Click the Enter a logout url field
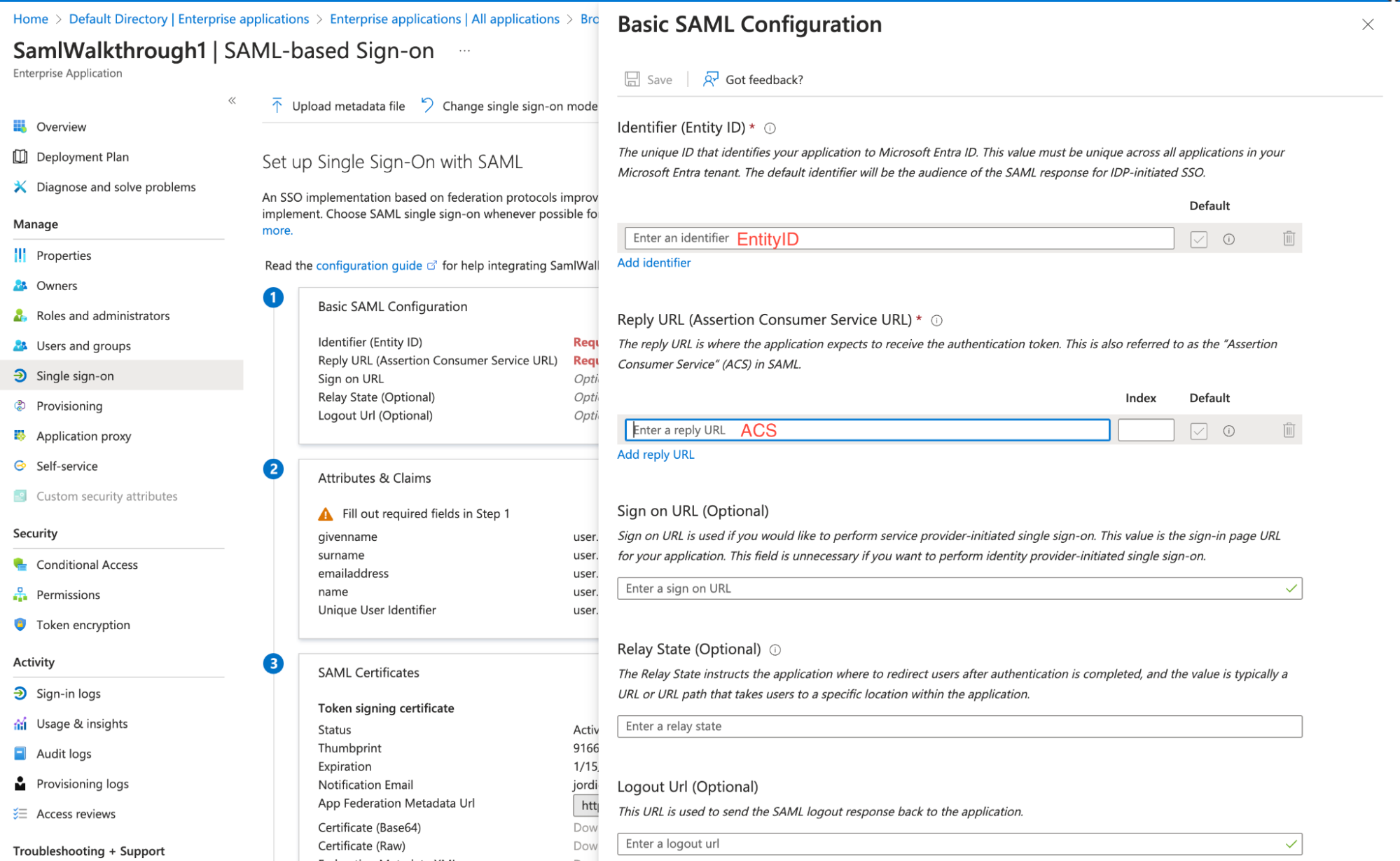 point(959,844)
